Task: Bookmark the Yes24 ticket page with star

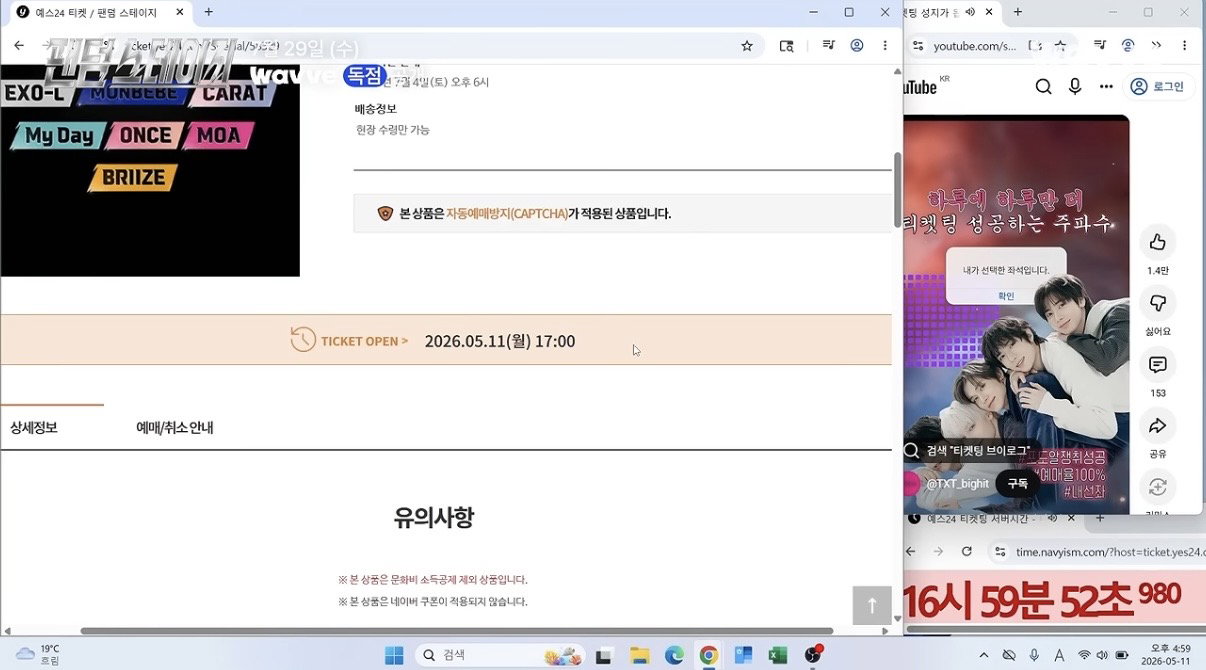Action: pos(747,46)
